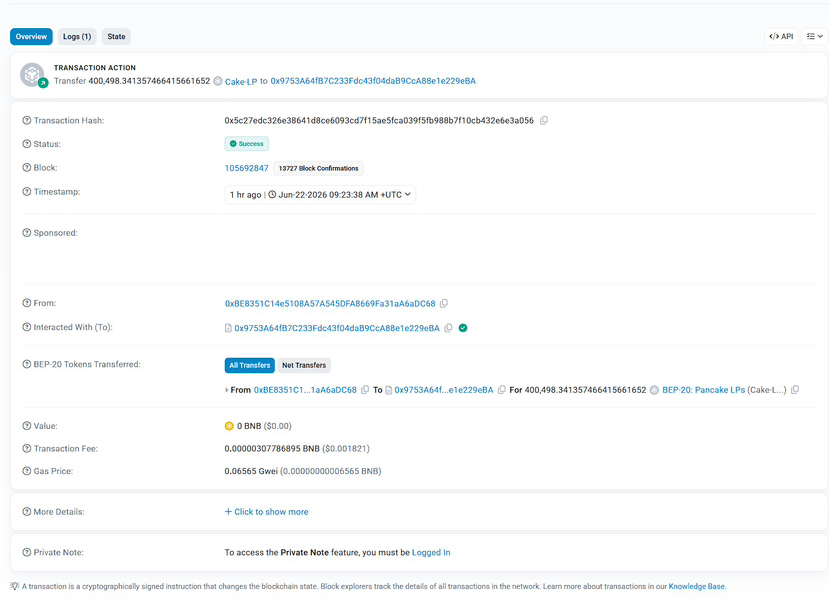Click to show more details
Viewport: 829px width, 599px height.
pos(266,512)
